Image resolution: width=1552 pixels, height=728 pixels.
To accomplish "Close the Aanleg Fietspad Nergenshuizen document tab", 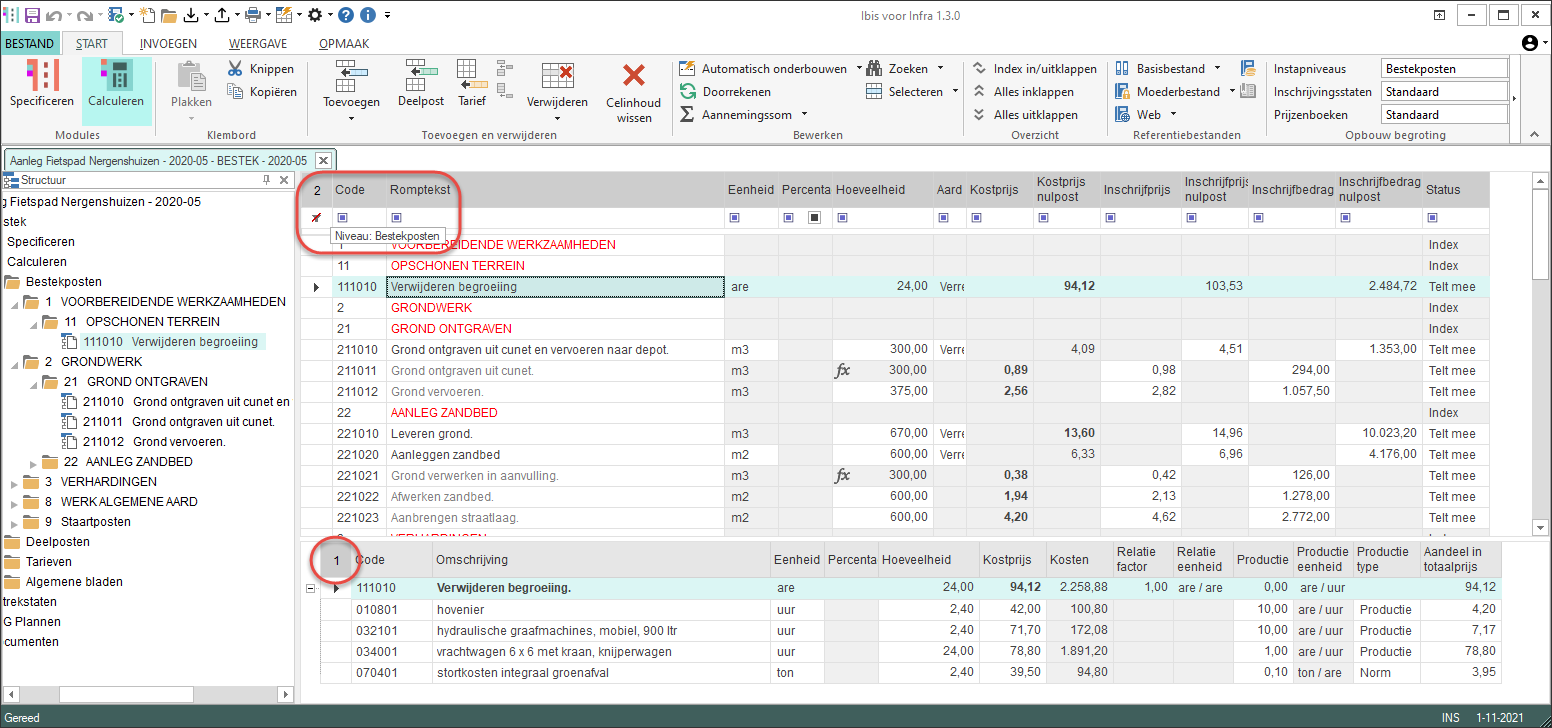I will [323, 160].
